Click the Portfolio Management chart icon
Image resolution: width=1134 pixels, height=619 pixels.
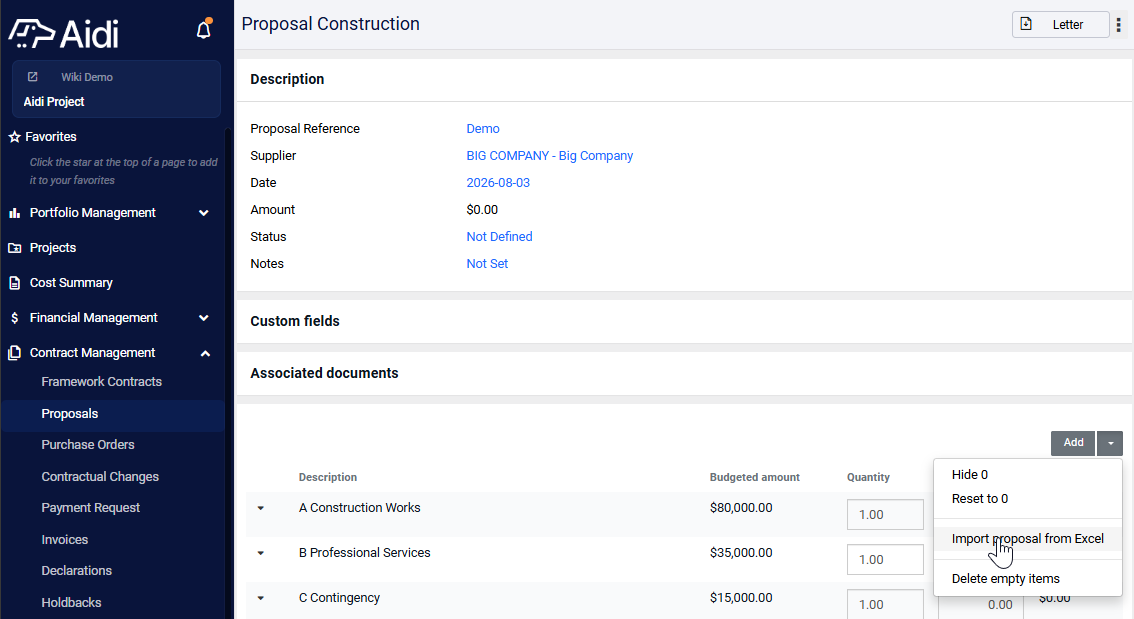pos(14,213)
